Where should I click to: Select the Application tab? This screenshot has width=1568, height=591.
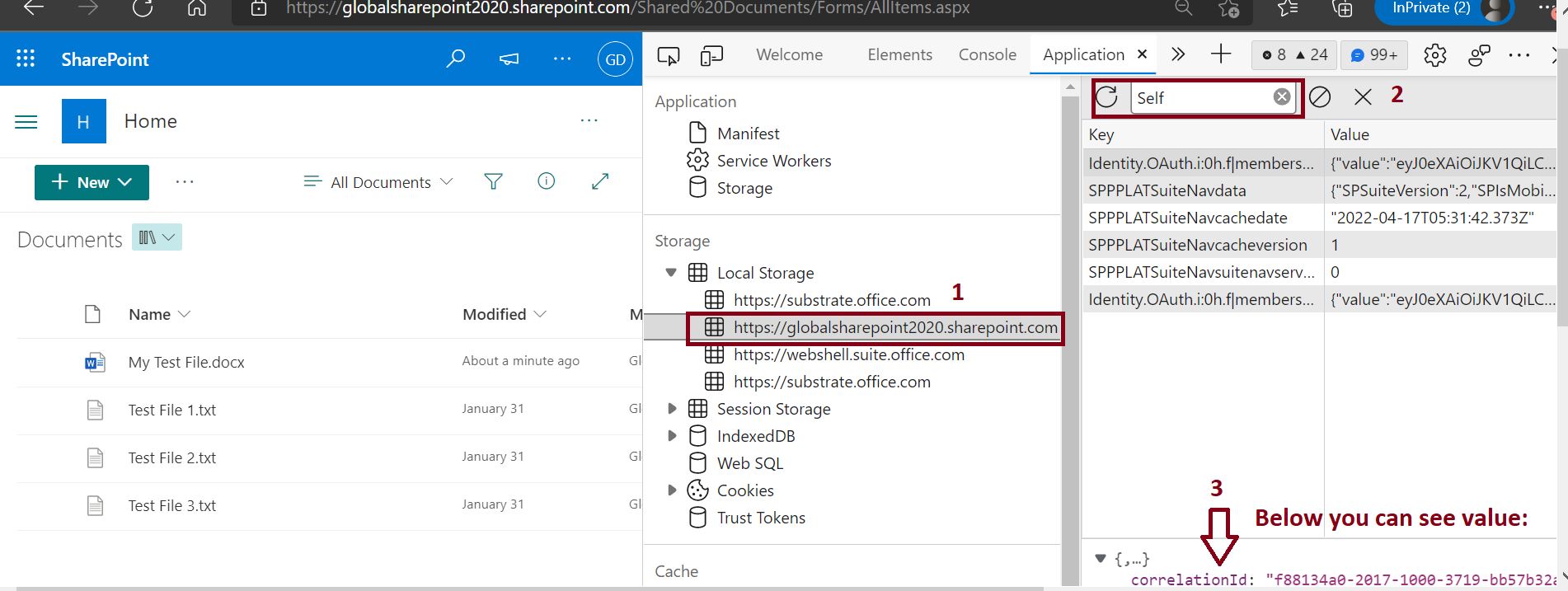(x=1083, y=54)
